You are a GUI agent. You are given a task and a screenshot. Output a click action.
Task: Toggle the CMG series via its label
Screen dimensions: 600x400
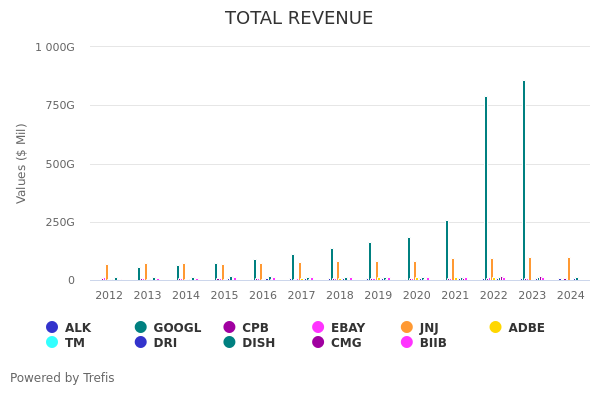pyautogui.click(x=346, y=342)
